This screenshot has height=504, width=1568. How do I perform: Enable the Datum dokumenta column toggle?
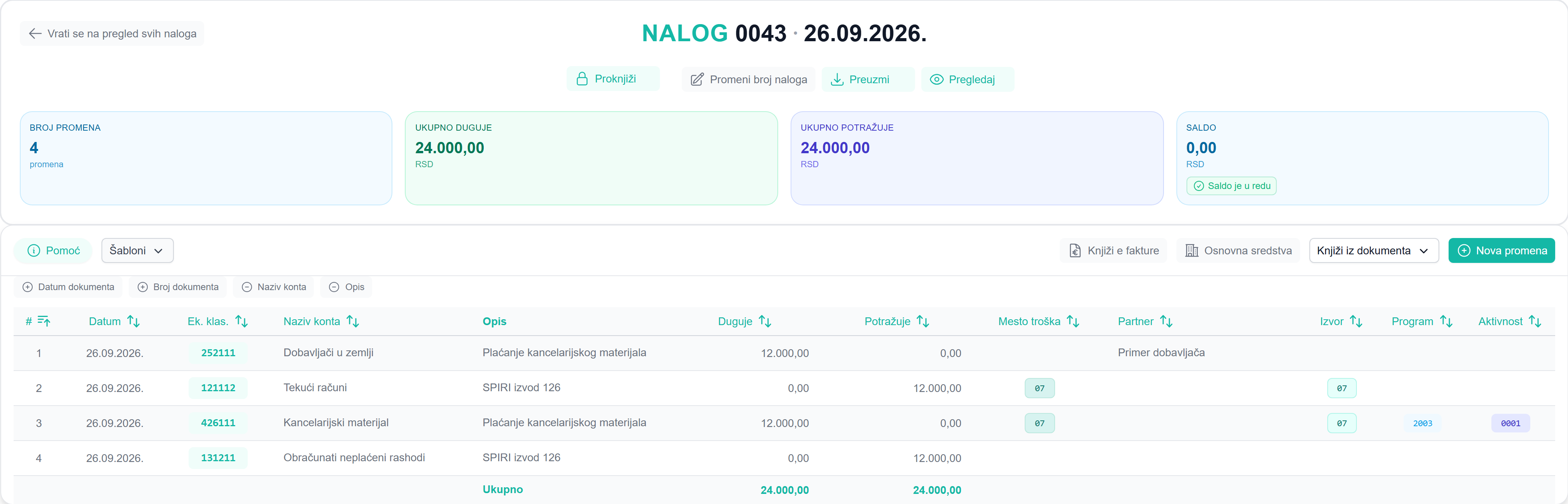click(68, 287)
